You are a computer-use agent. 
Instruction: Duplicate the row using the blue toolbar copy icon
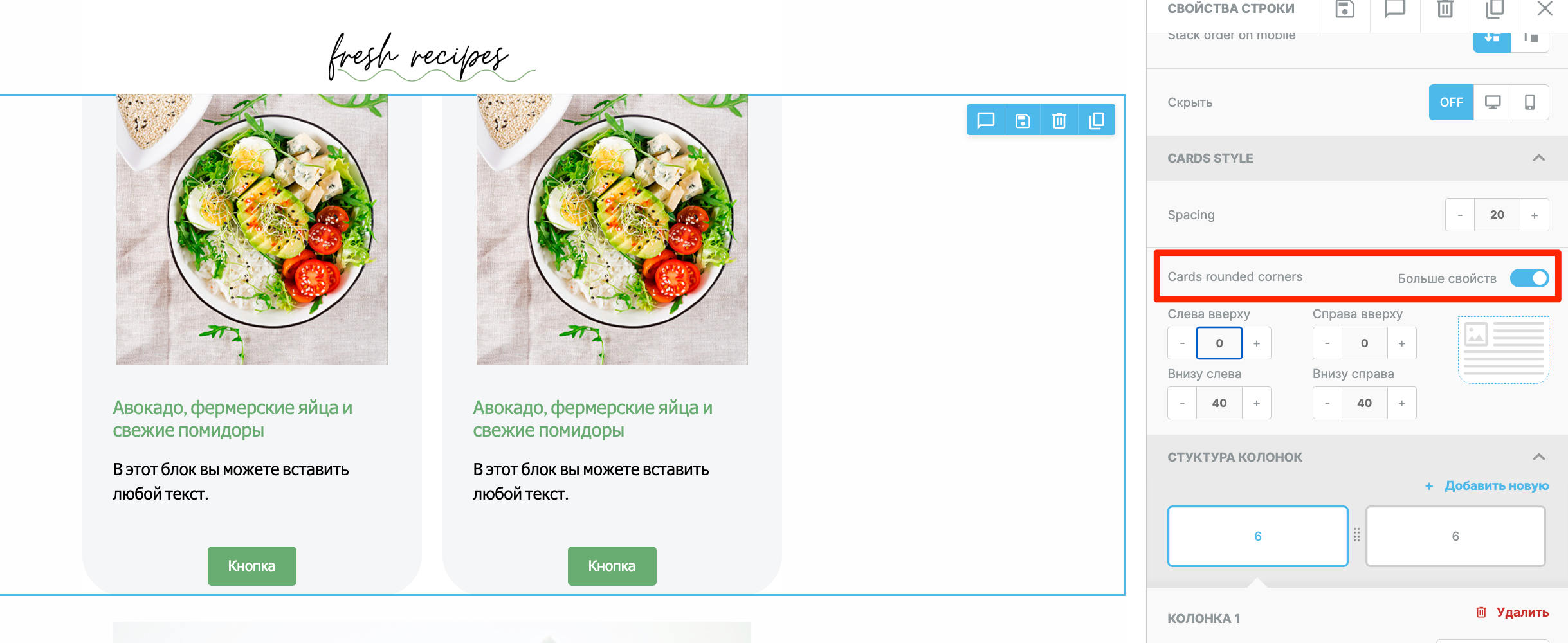click(x=1097, y=120)
